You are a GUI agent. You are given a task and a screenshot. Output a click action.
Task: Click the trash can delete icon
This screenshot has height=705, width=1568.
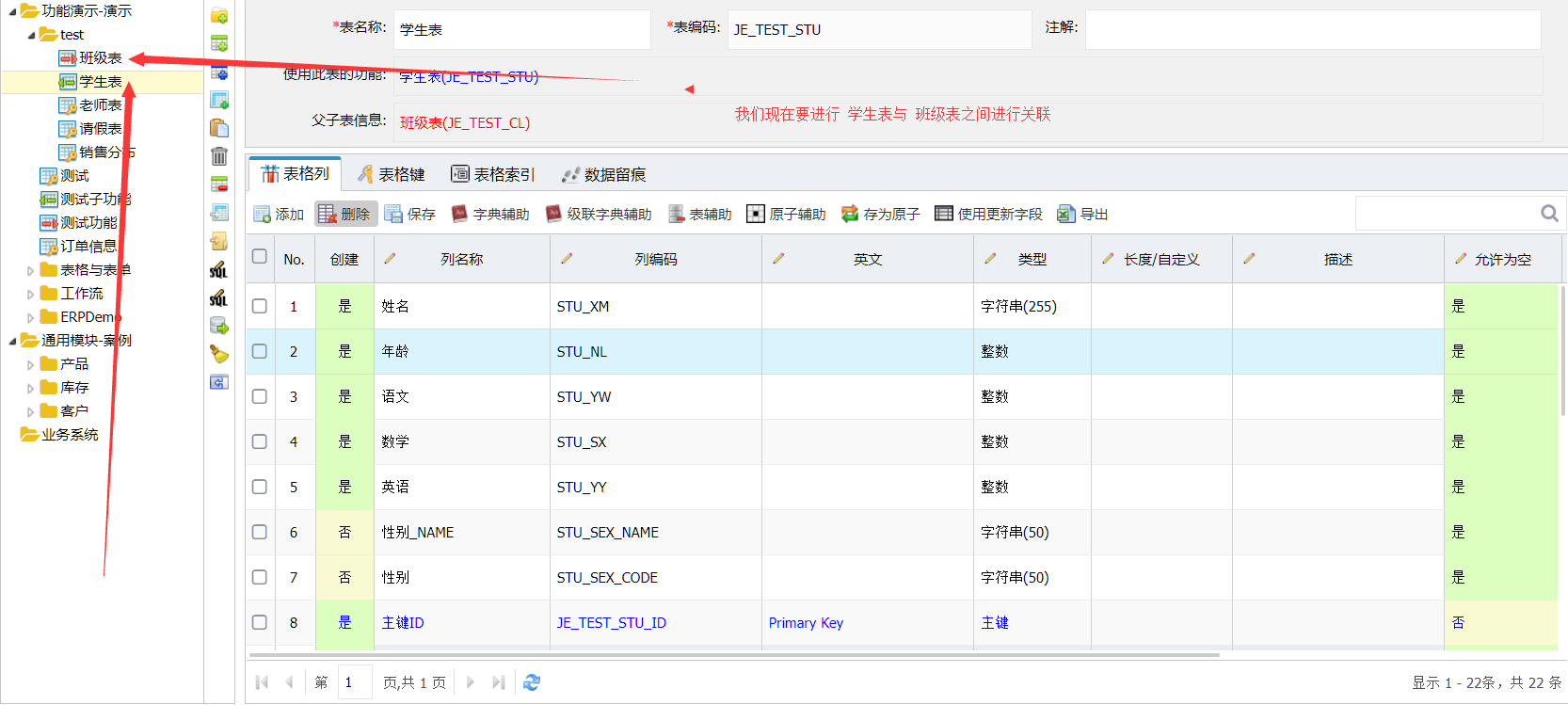(x=219, y=156)
